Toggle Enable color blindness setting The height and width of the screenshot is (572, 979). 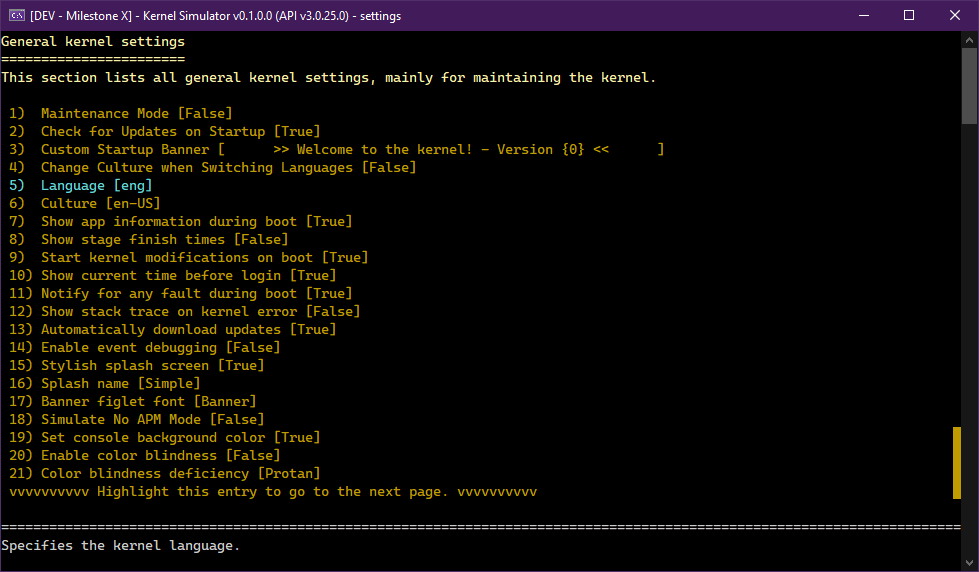click(x=160, y=456)
